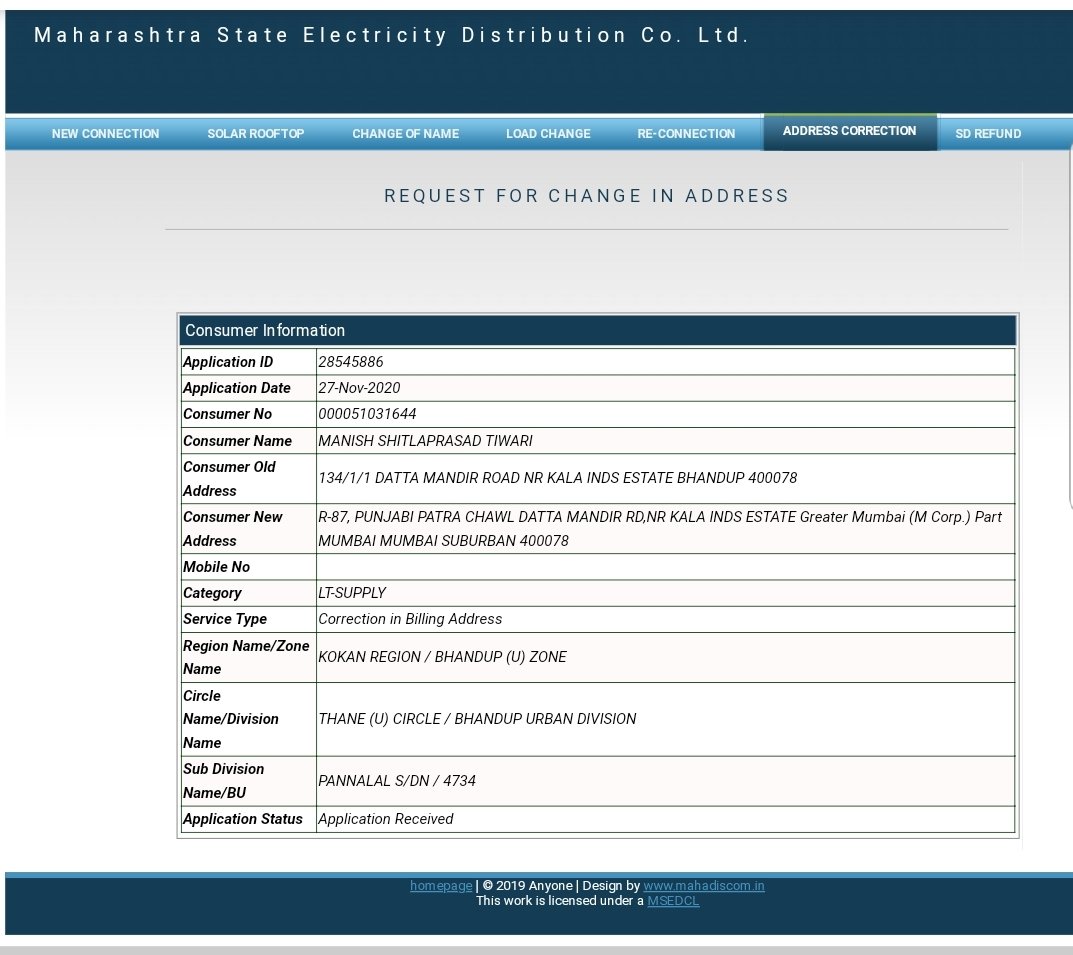
Task: Click the Consumer Old Address label
Action: pos(229,478)
